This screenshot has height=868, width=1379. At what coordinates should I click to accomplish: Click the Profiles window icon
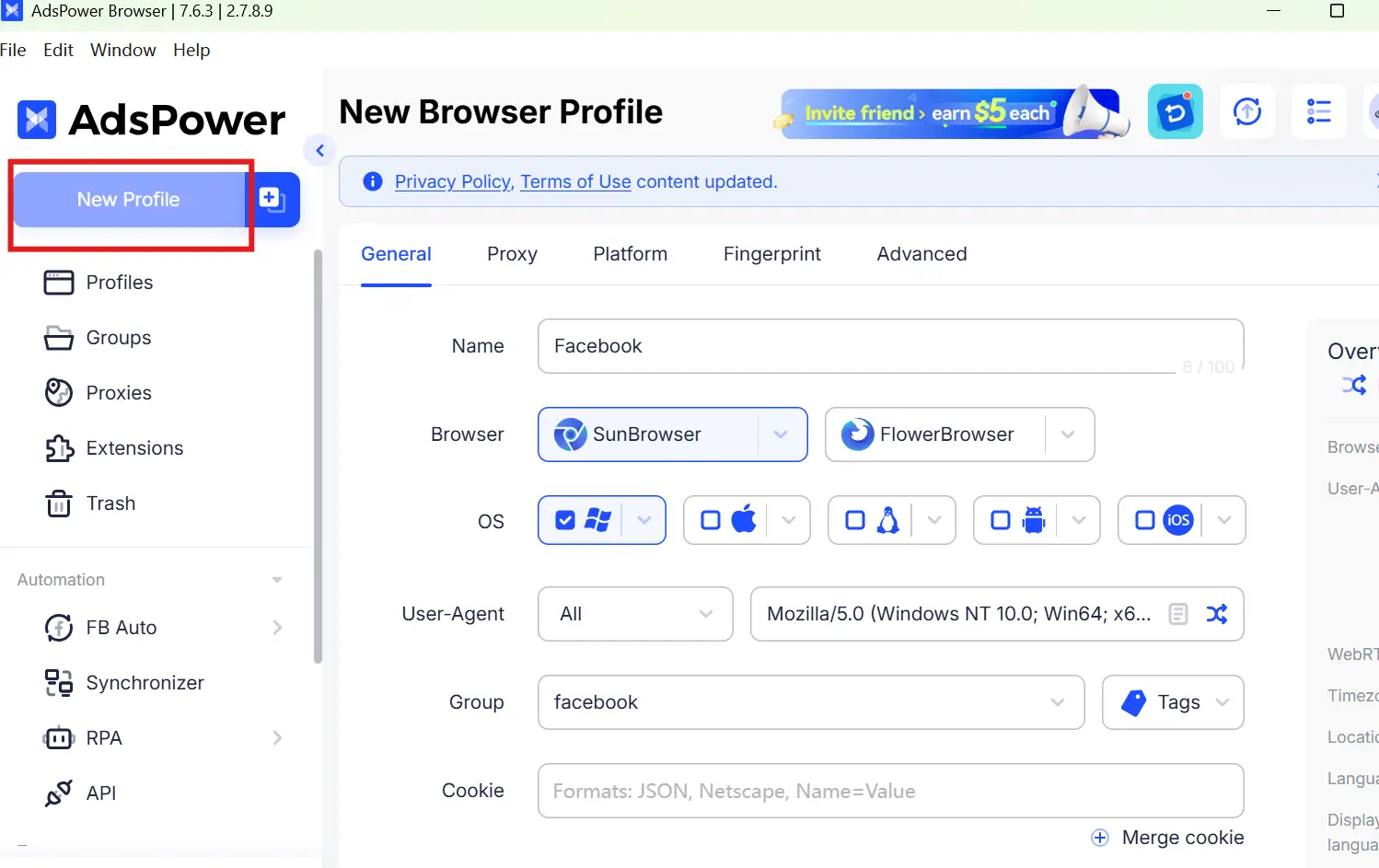[x=59, y=283]
